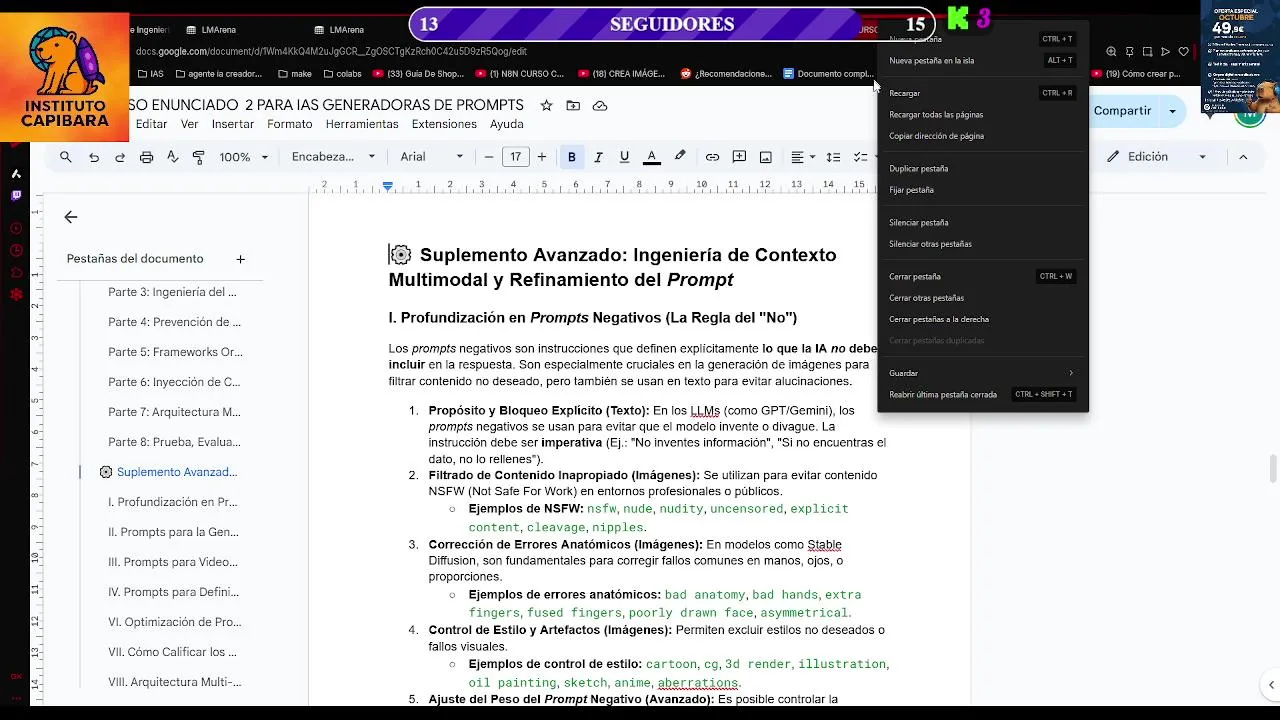Check the cloud document status icon
Viewport: 1280px width, 720px height.
pyautogui.click(x=600, y=105)
